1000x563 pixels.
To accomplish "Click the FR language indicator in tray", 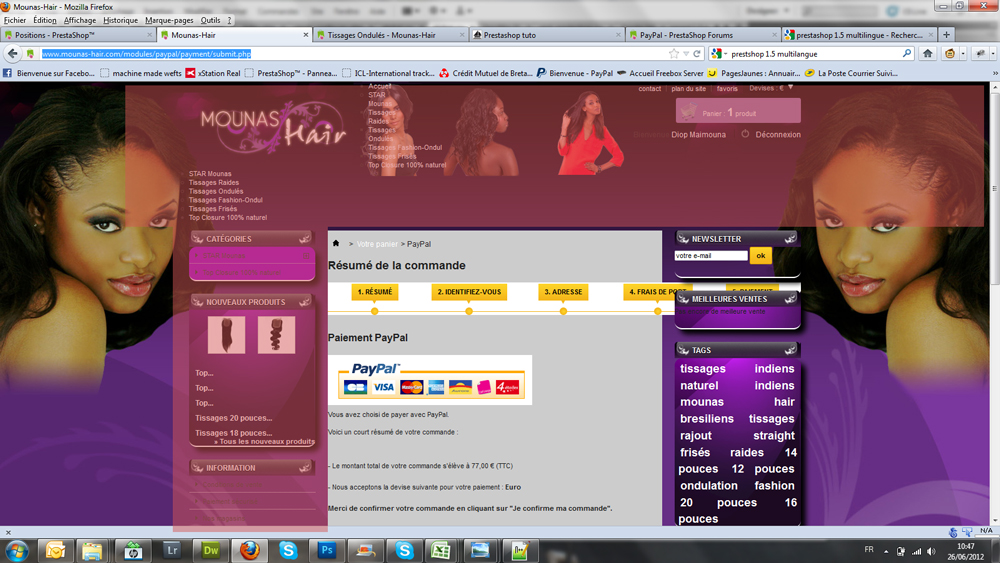I will 869,550.
